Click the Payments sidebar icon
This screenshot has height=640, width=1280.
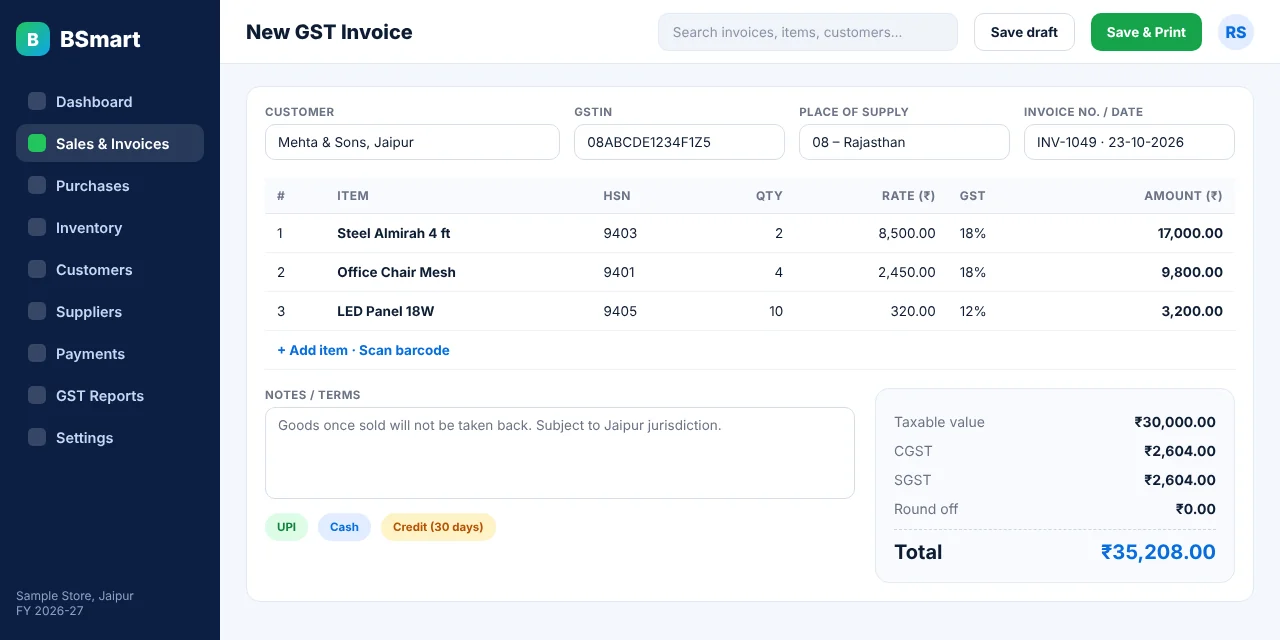(37, 353)
